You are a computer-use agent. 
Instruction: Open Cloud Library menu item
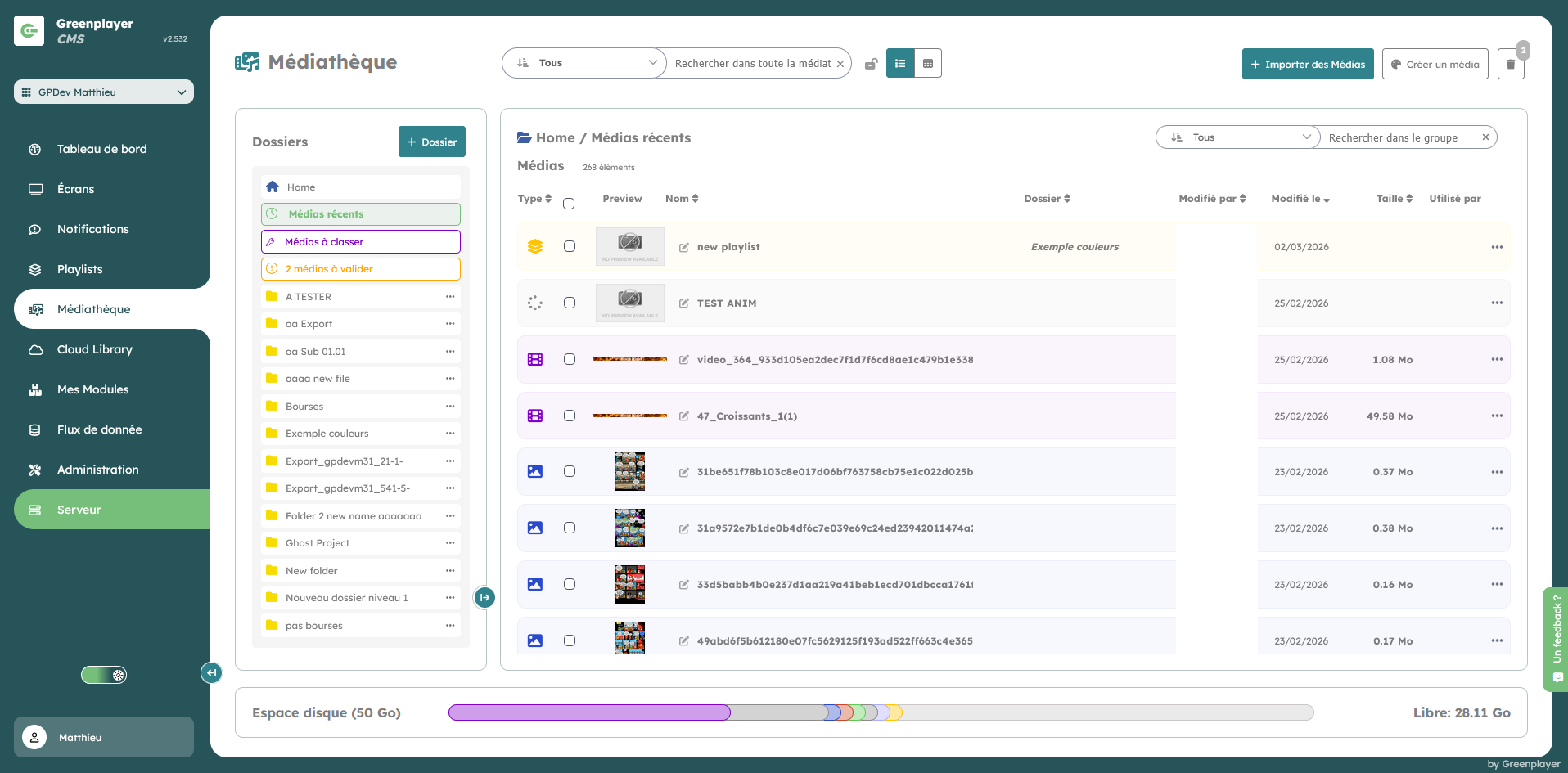(x=95, y=349)
